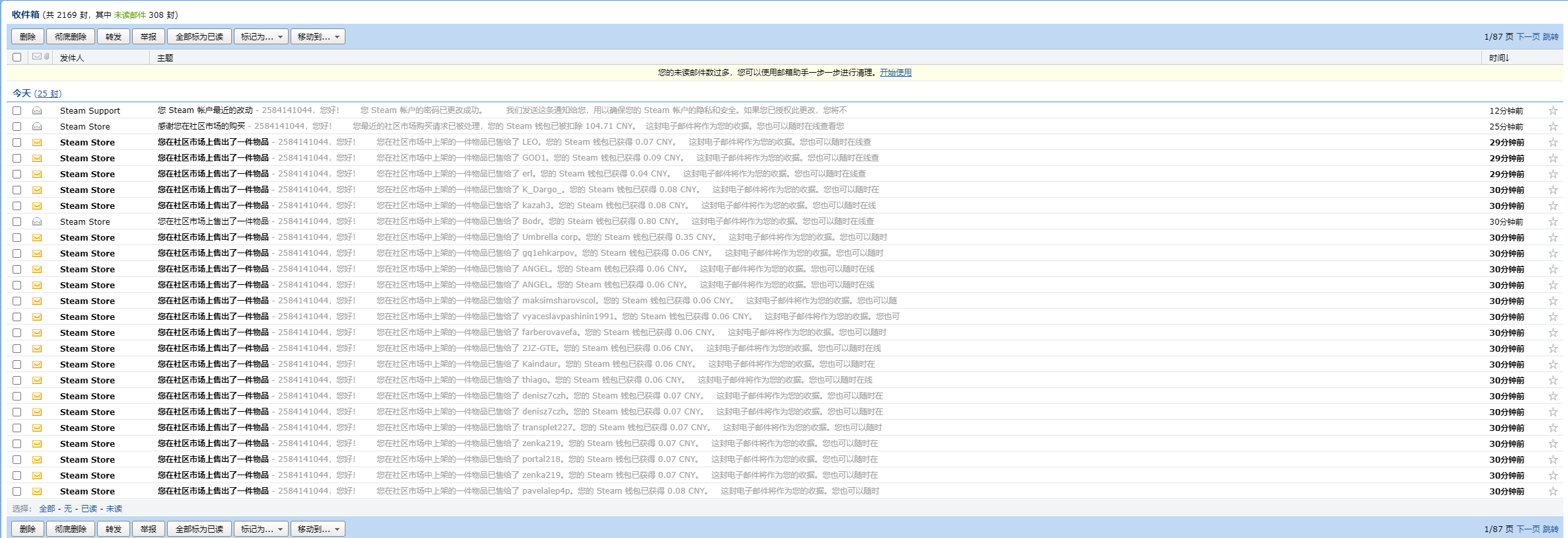Tick the select-all checkbox in header
The height and width of the screenshot is (538, 1568).
pyautogui.click(x=17, y=58)
